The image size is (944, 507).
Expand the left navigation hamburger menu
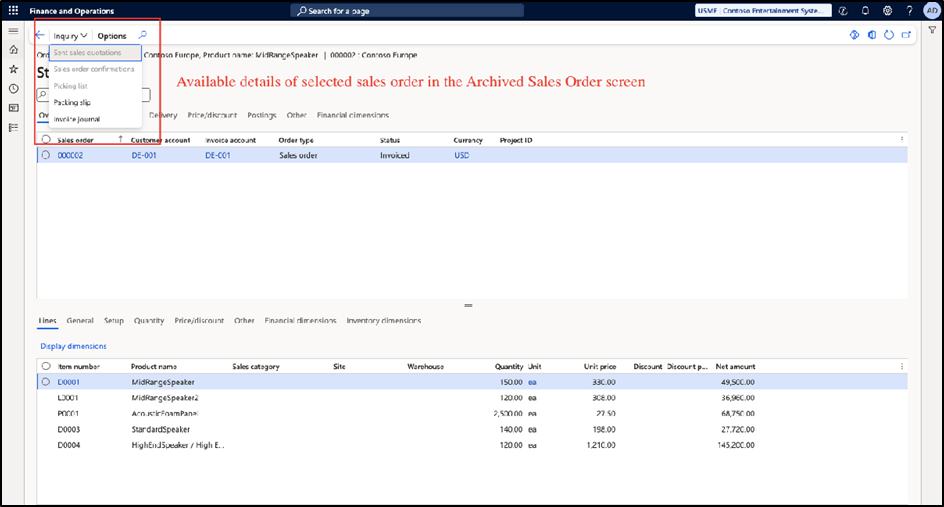click(13, 31)
